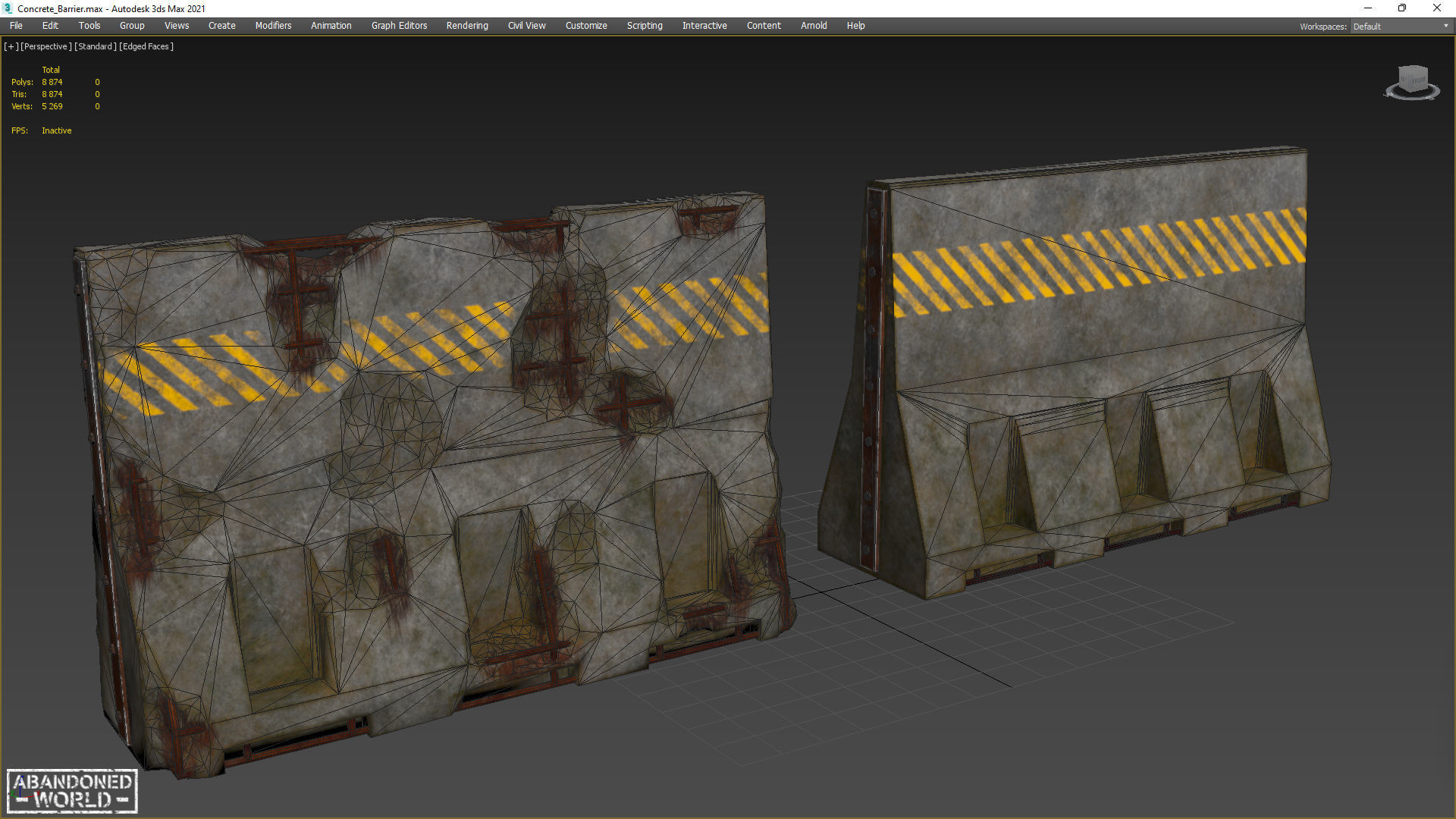Click the FPS Inactive statistic
1456x819 pixels.
tap(42, 130)
